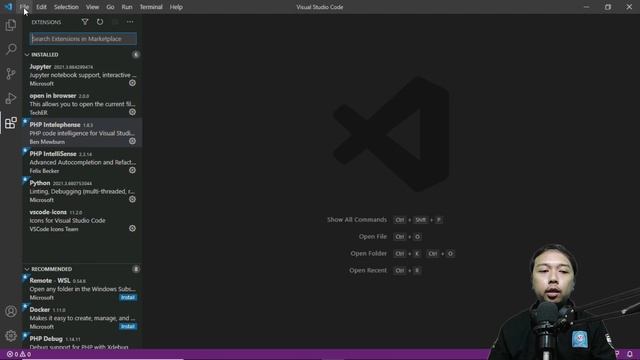Viewport: 640px width, 360px height.
Task: Select the Remote - WSL recommended entry
Action: tap(82, 289)
